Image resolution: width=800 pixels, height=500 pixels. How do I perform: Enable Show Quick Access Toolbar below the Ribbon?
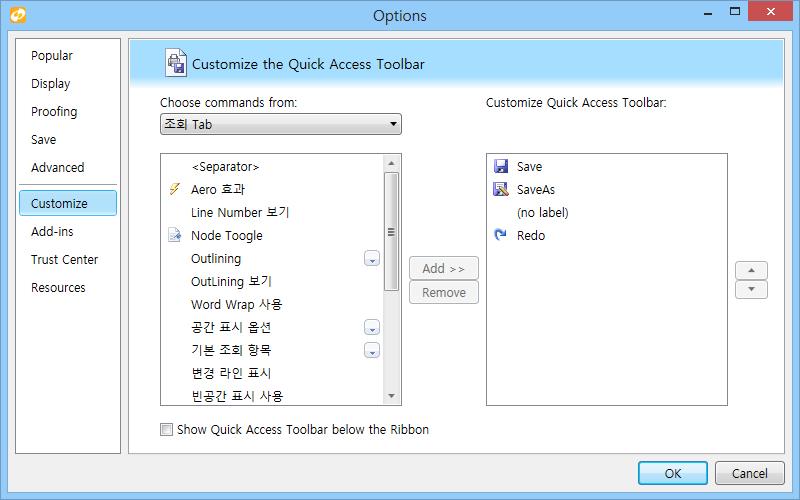[x=166, y=430]
